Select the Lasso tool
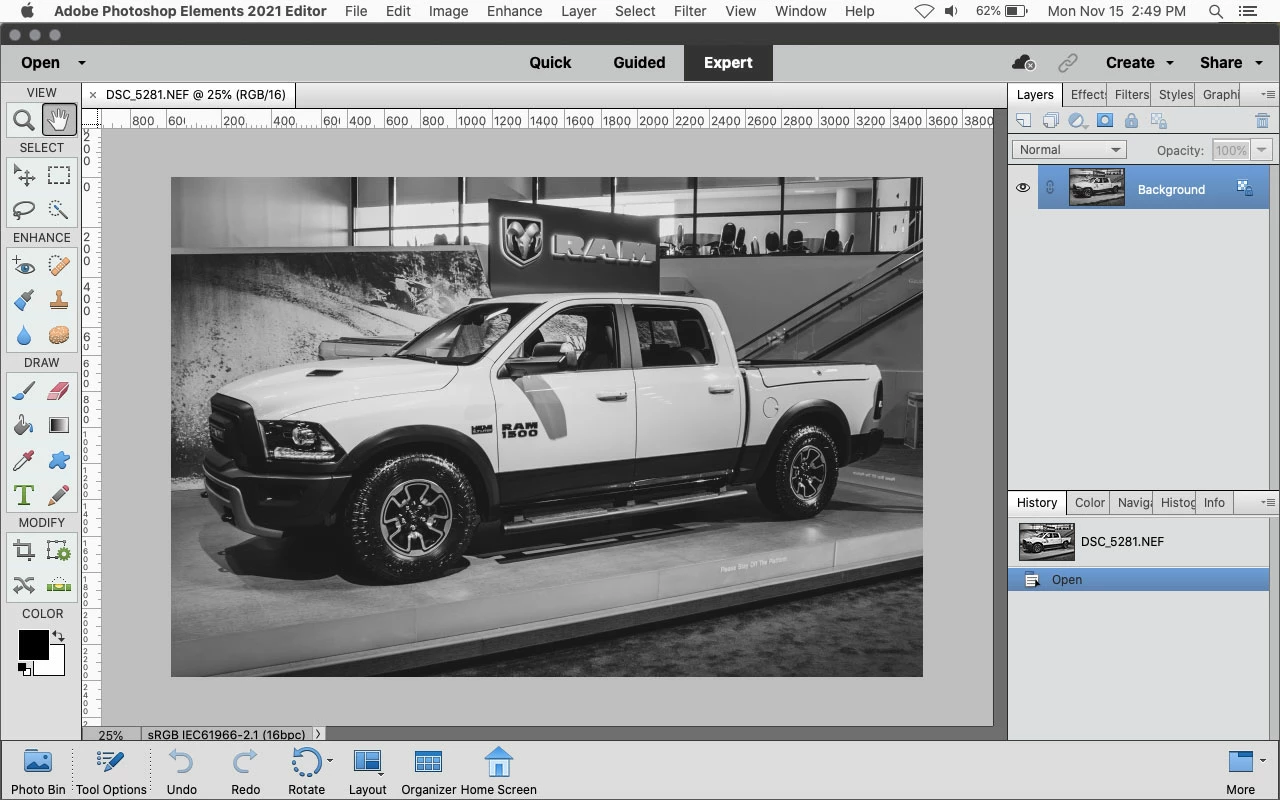1280x800 pixels. pos(24,210)
